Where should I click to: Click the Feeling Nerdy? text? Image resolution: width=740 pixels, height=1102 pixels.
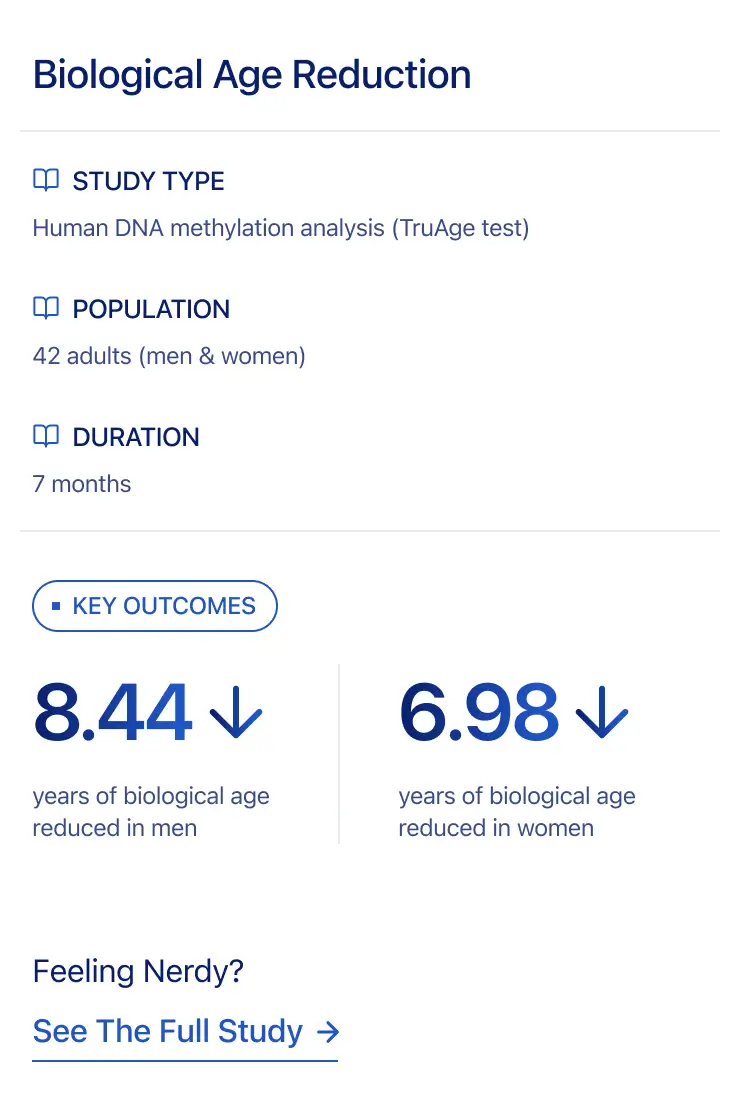[138, 971]
